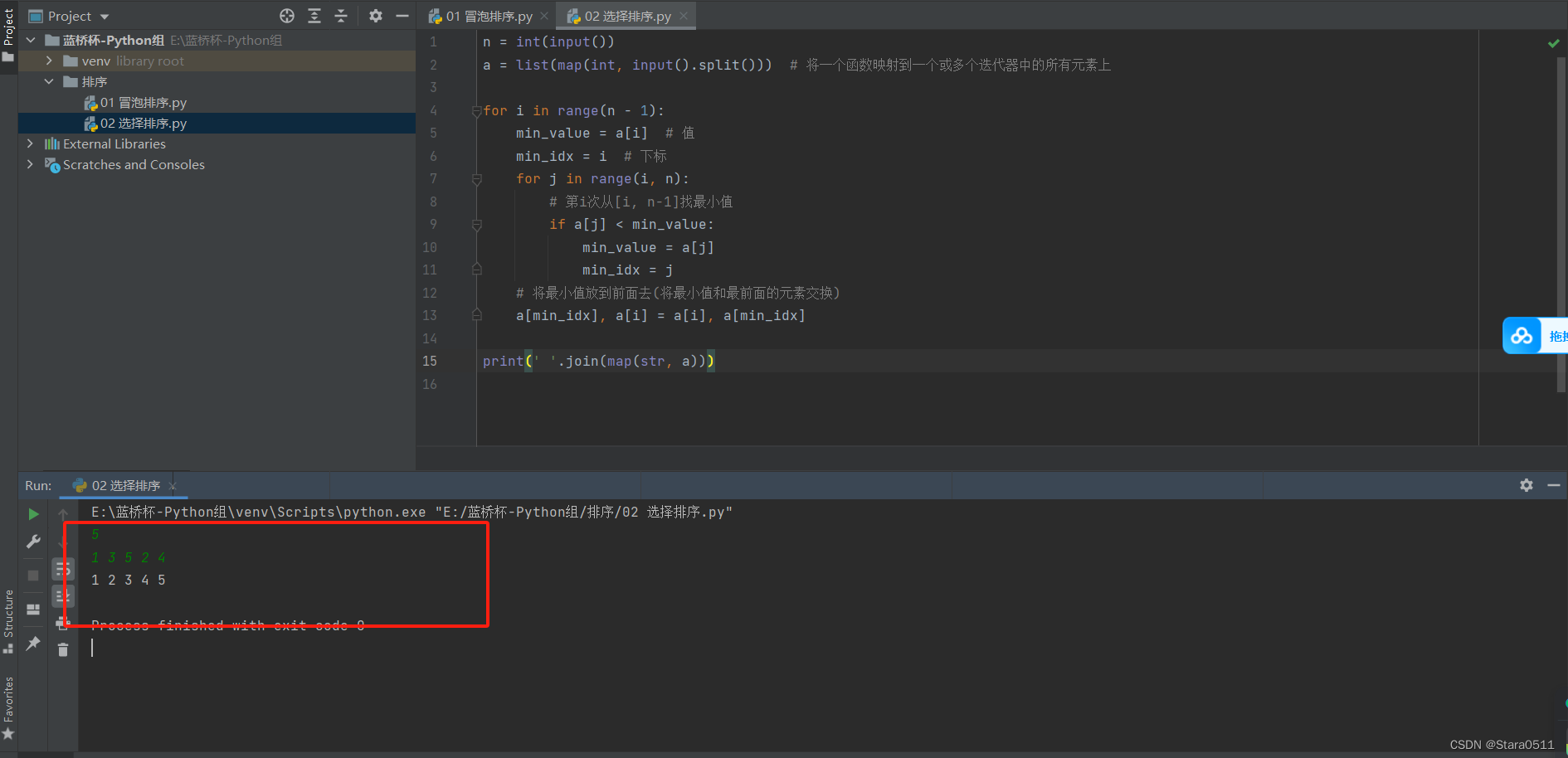
Task: Click the print statement on line 15
Action: click(599, 361)
